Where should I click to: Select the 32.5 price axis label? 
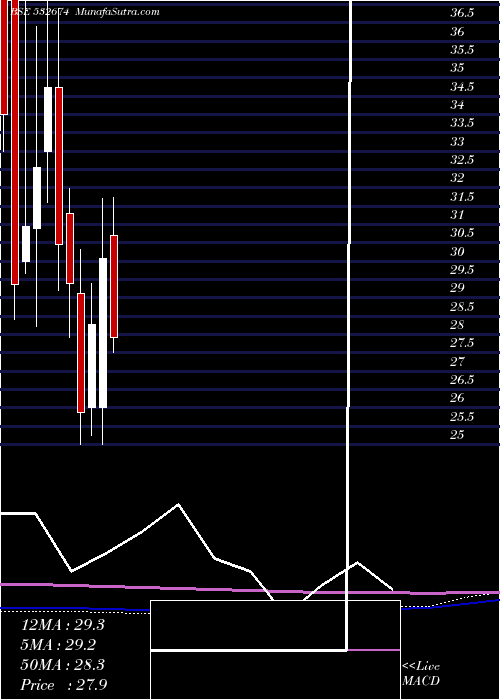(x=462, y=160)
